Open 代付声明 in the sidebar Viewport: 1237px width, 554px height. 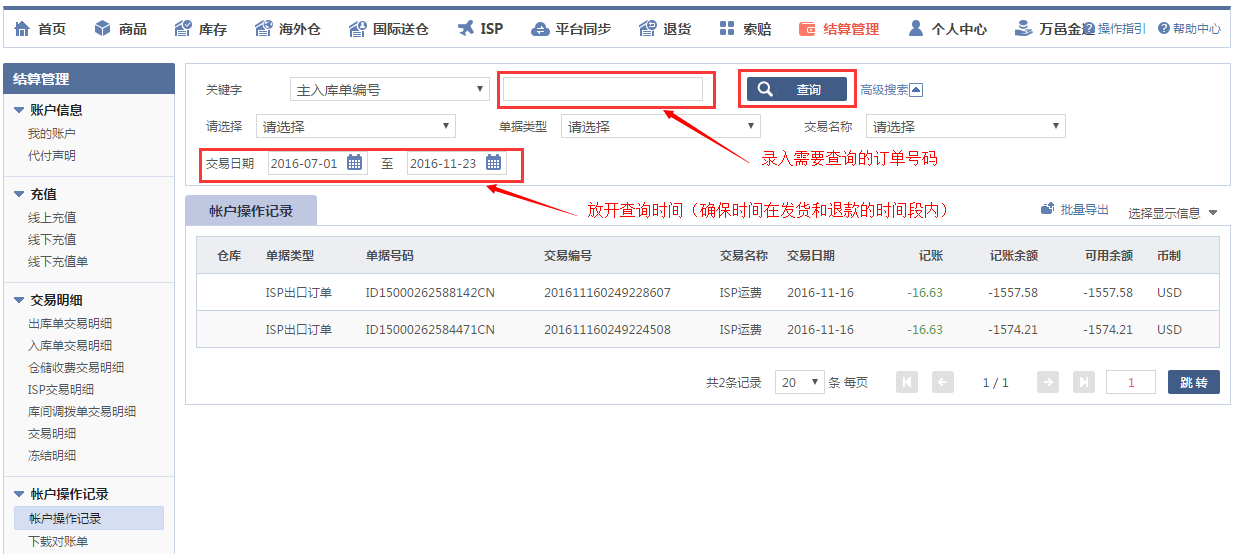(x=52, y=156)
